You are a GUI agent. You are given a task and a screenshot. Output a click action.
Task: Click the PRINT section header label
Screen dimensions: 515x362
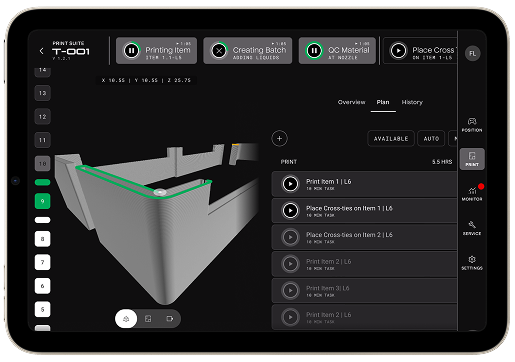pos(289,162)
